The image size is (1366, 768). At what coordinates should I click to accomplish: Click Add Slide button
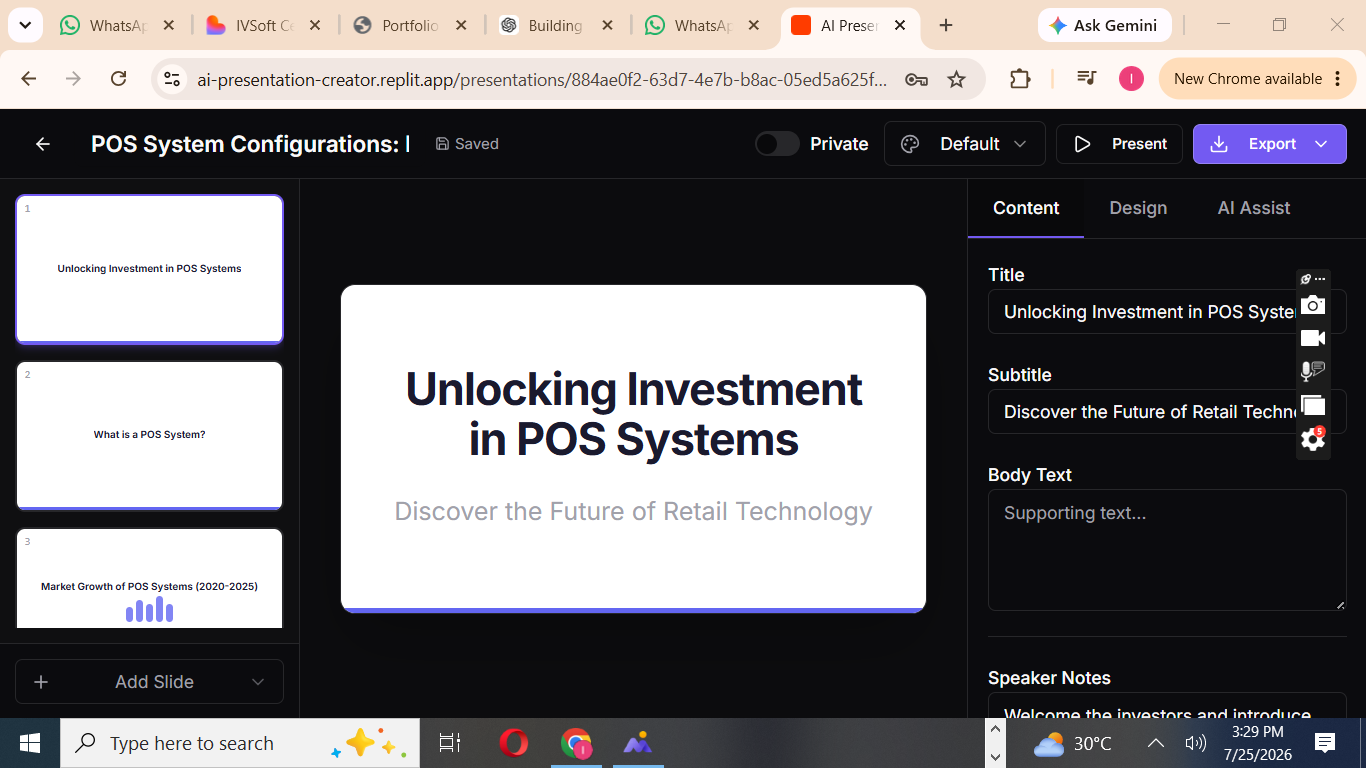click(150, 682)
